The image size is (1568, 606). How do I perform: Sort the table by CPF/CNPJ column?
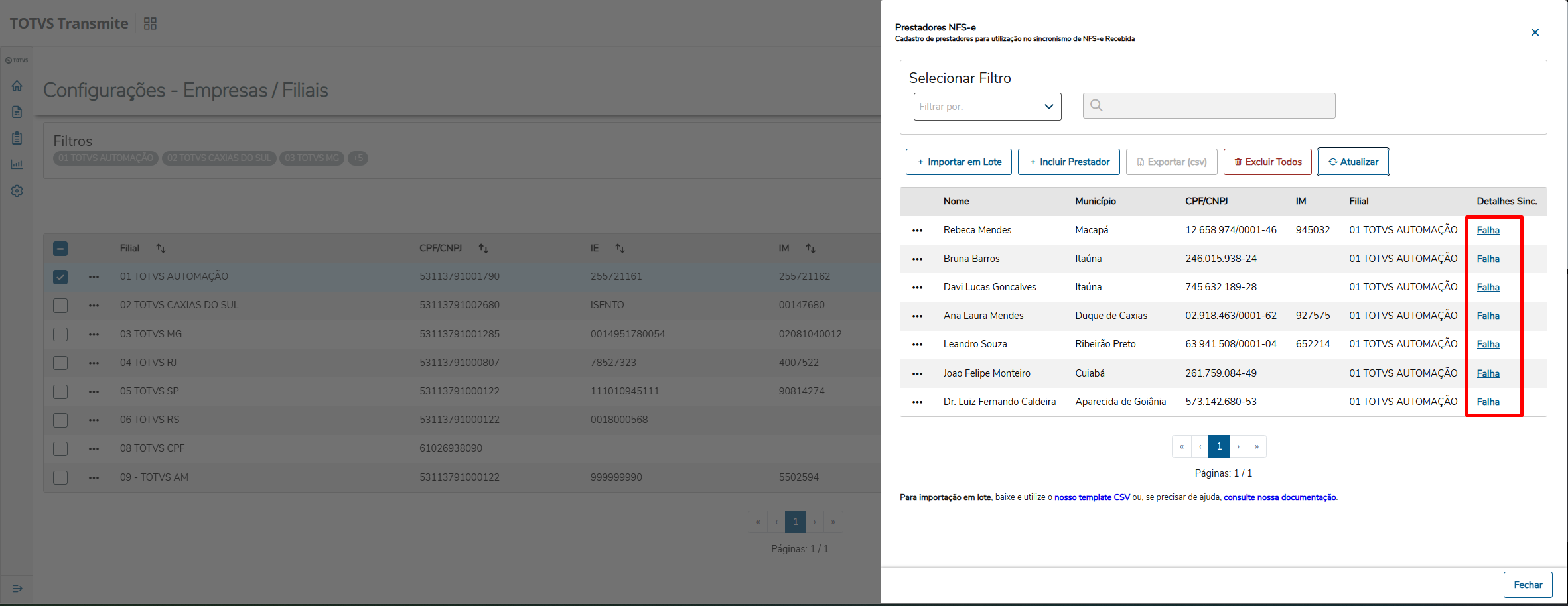pyautogui.click(x=483, y=249)
